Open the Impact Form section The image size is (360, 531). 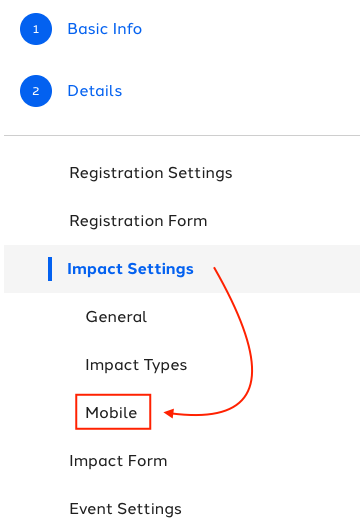pyautogui.click(x=118, y=461)
